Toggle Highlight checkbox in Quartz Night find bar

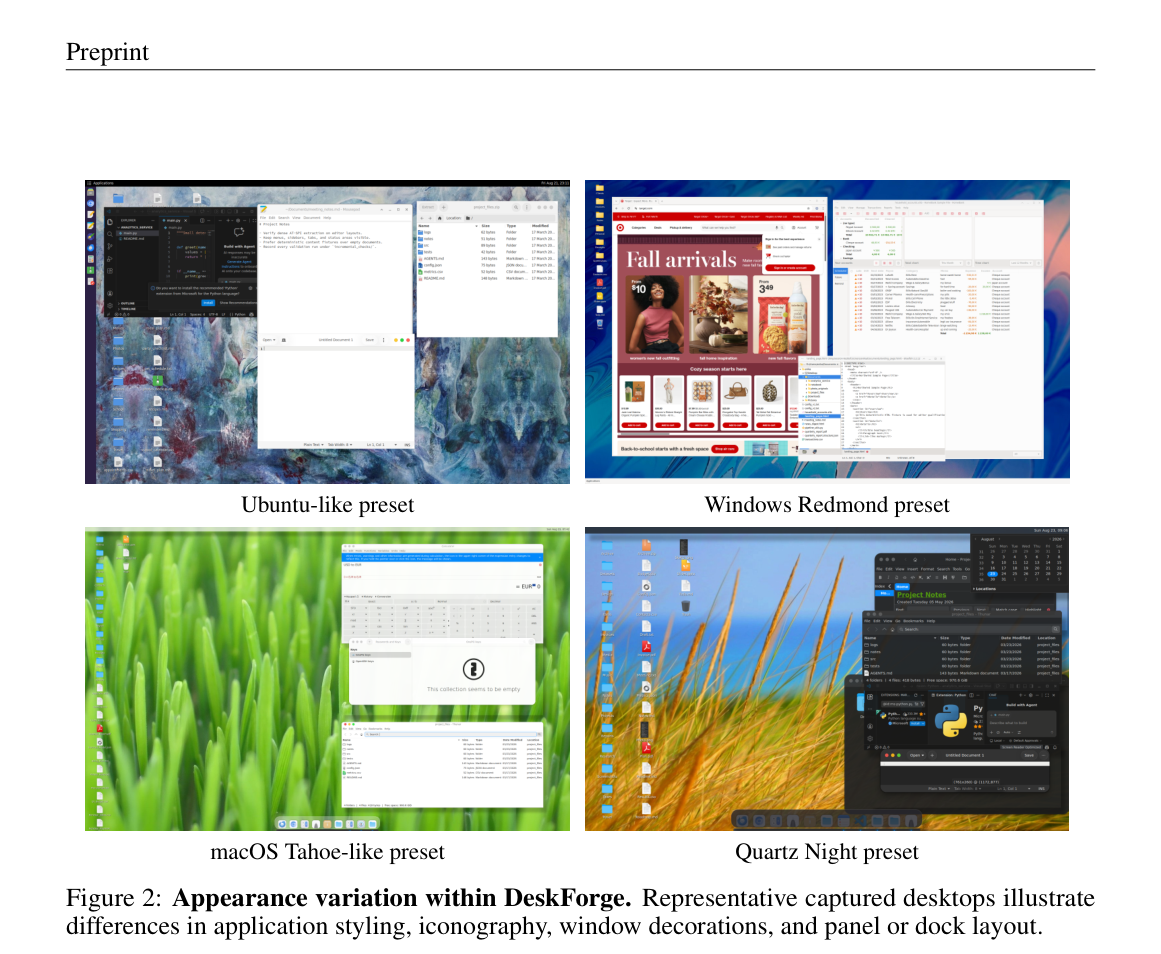point(1022,610)
